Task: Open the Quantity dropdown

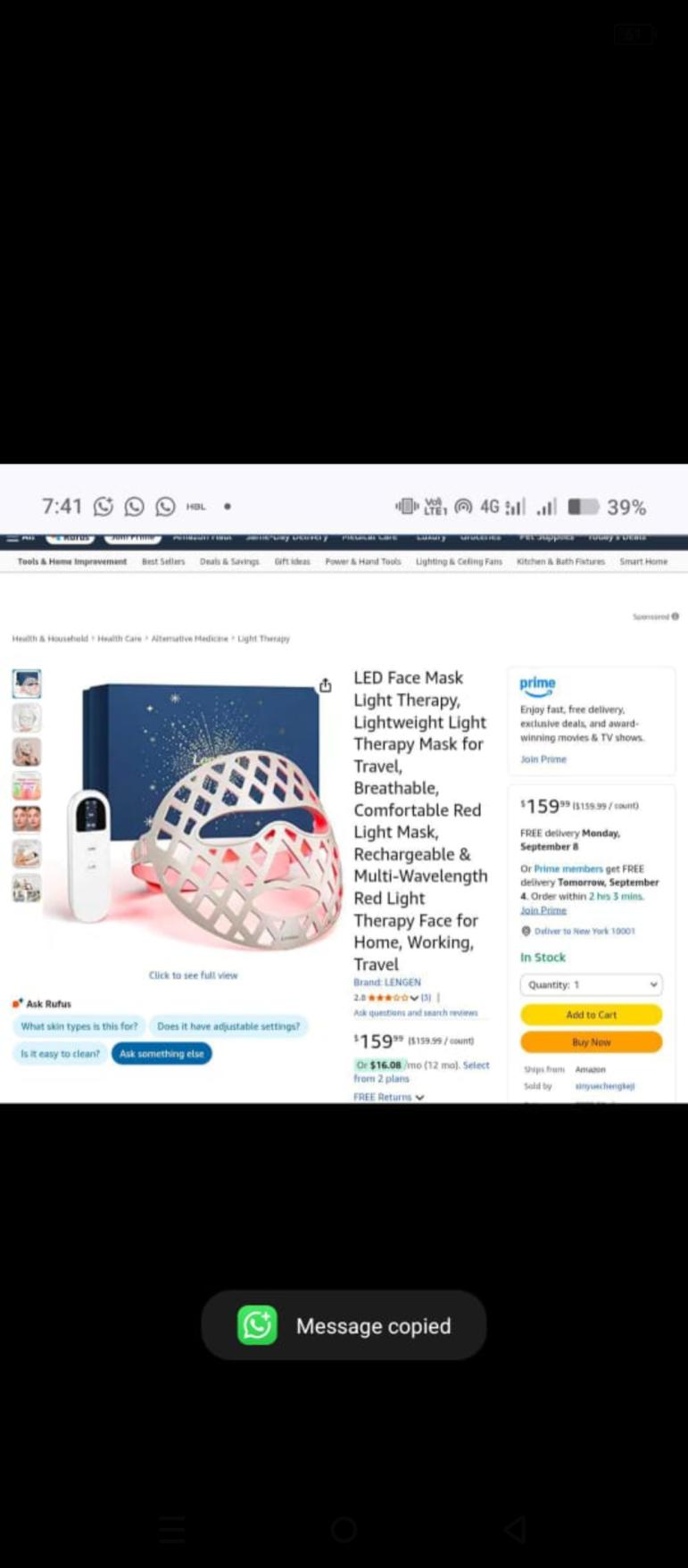Action: (x=591, y=984)
